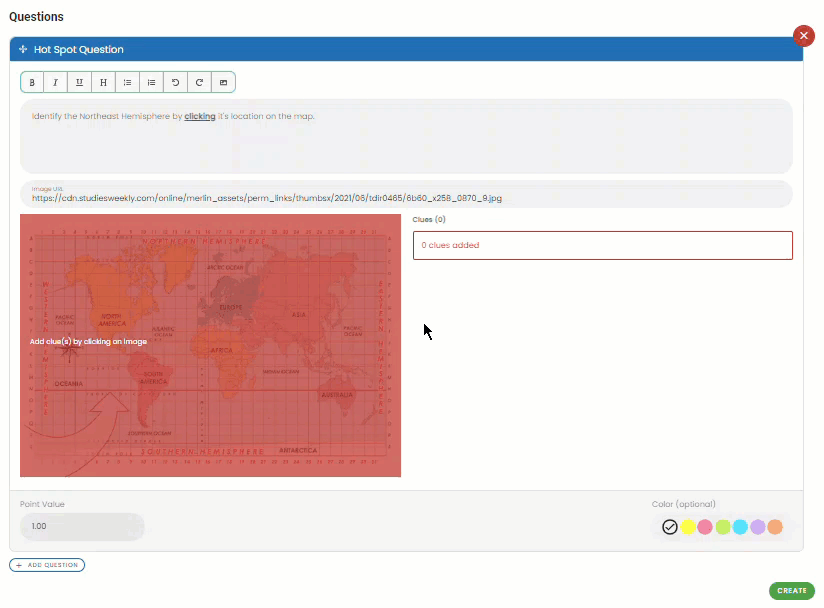
Task: Edit the Image URL field
Action: (406, 197)
